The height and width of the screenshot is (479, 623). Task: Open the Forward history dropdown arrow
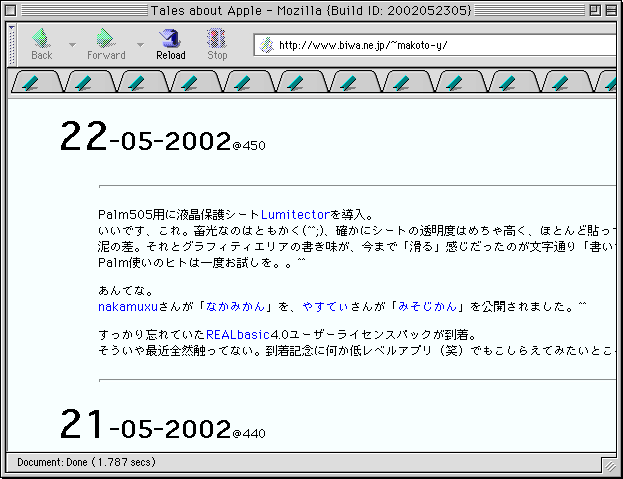click(x=140, y=45)
